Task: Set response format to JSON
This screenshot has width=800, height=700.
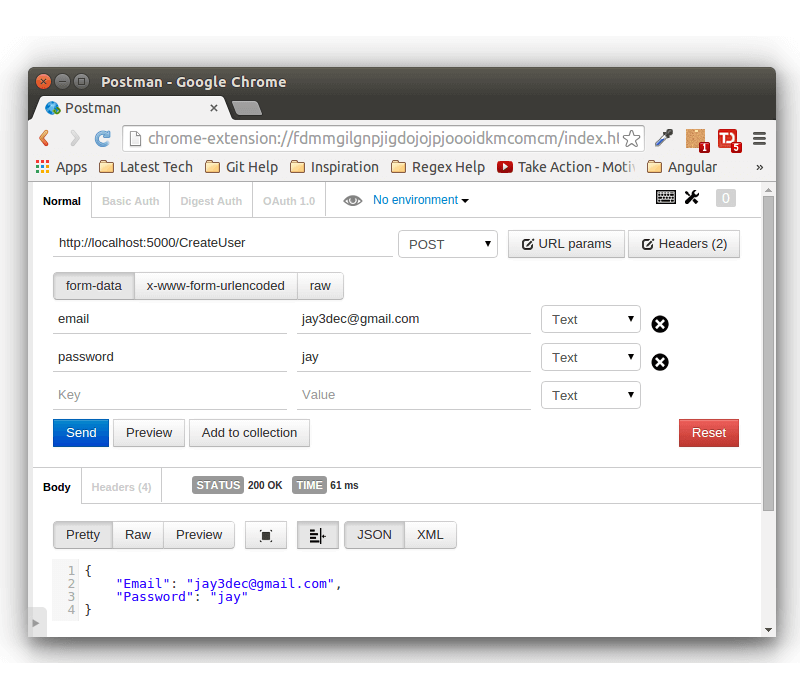Action: (x=374, y=535)
